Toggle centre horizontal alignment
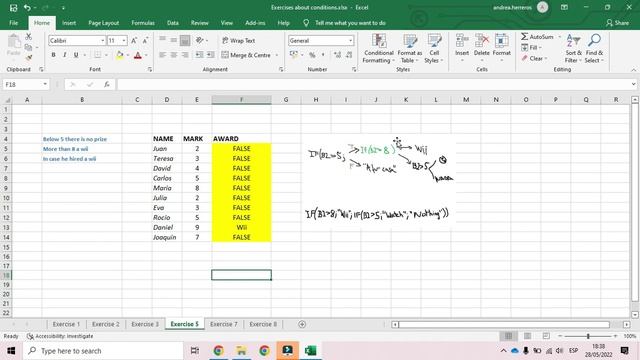The image size is (640, 360). click(x=174, y=55)
